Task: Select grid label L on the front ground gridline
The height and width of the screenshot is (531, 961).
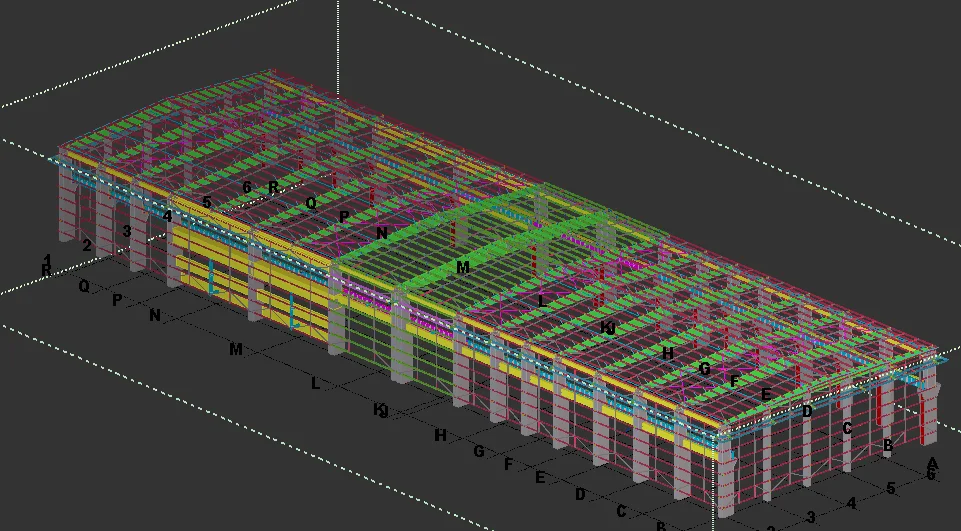Action: (x=315, y=383)
